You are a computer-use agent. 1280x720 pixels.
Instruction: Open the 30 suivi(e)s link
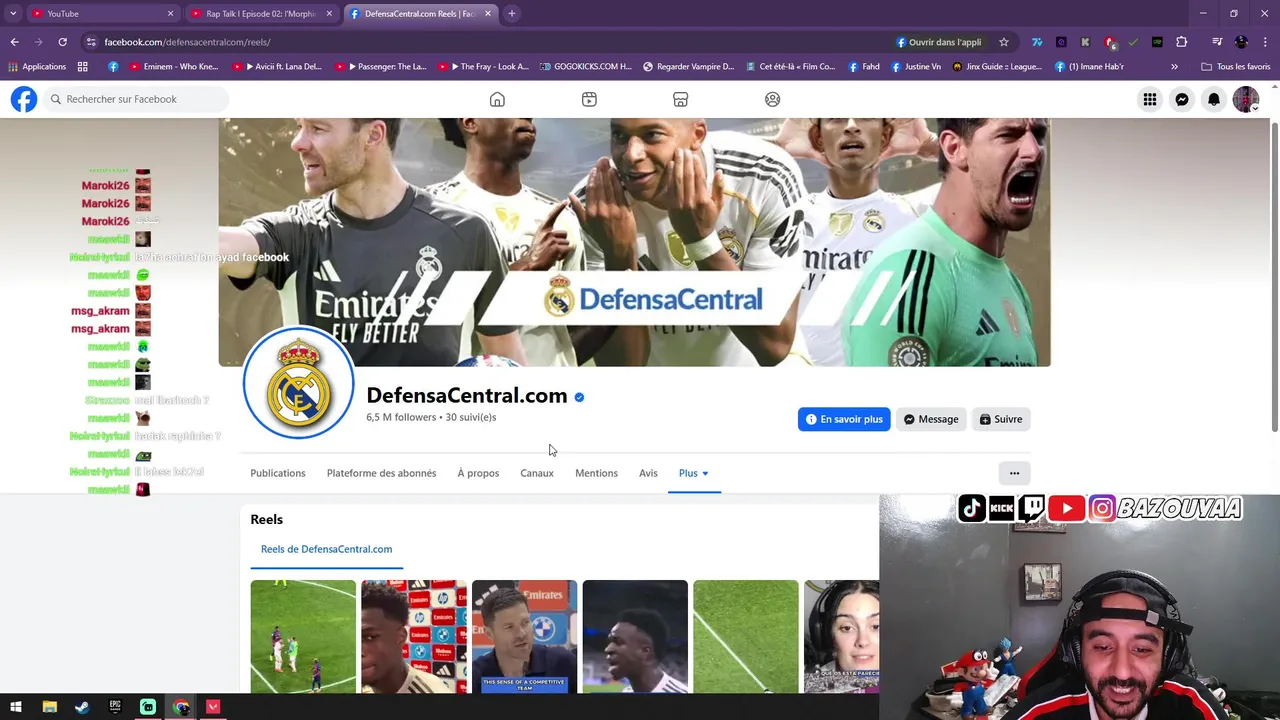pyautogui.click(x=470, y=417)
